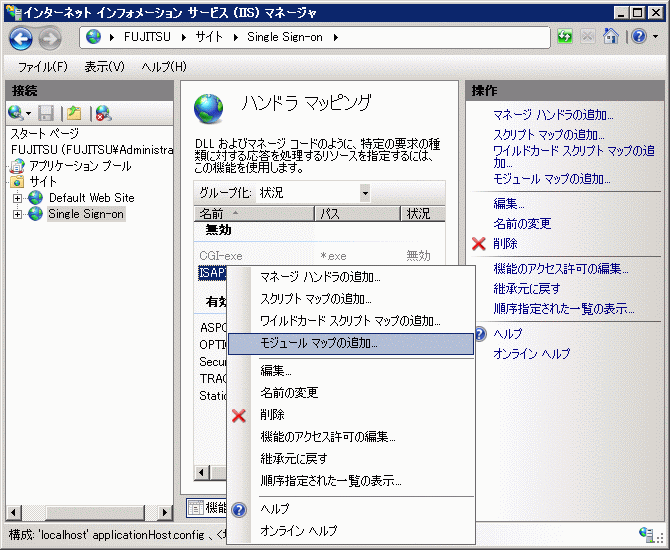Click handler list scrollbar left arrow
670x550 pixels.
click(x=202, y=473)
